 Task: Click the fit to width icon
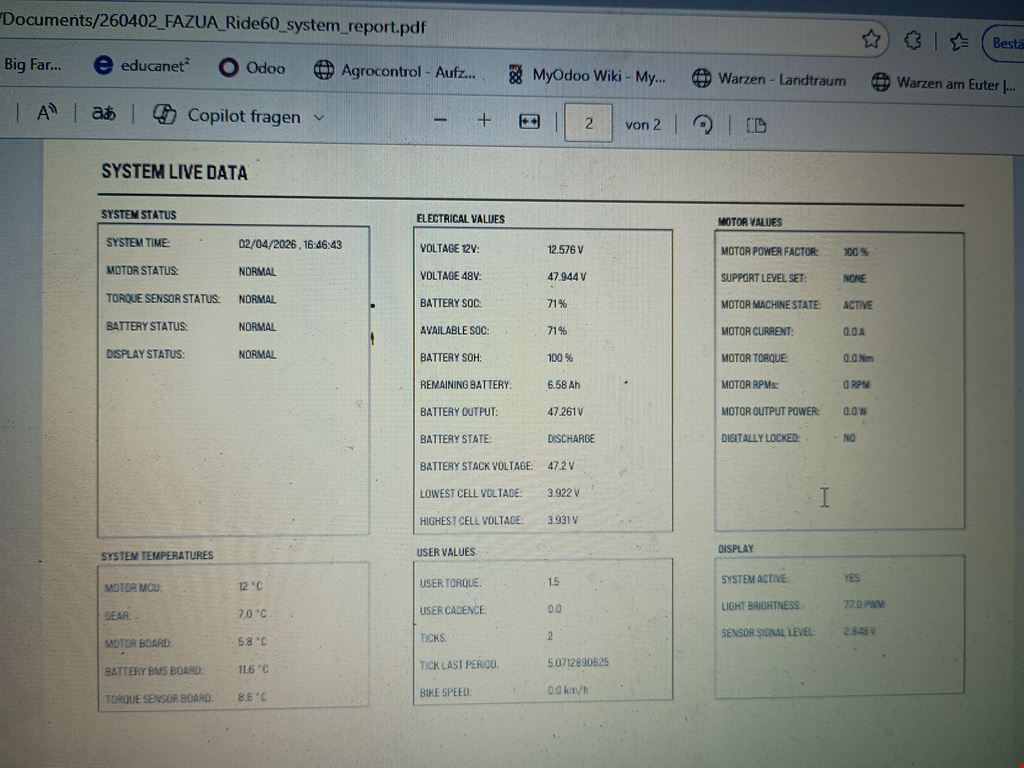529,121
